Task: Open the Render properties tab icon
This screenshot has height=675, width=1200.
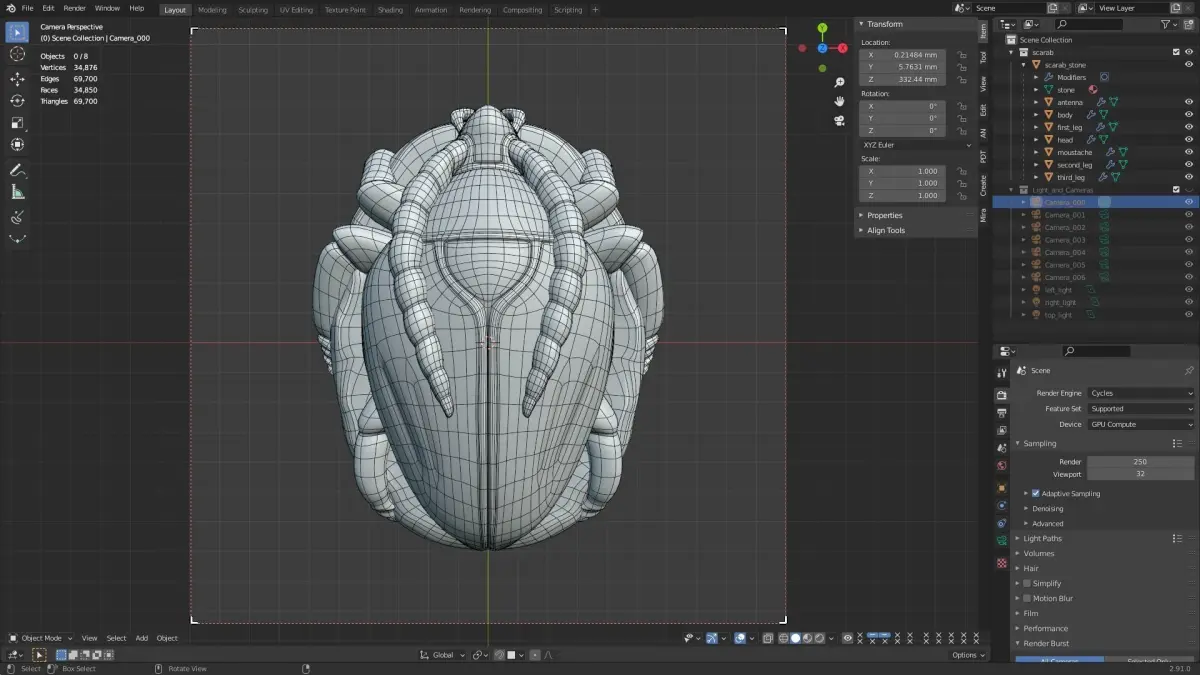Action: tap(1001, 395)
